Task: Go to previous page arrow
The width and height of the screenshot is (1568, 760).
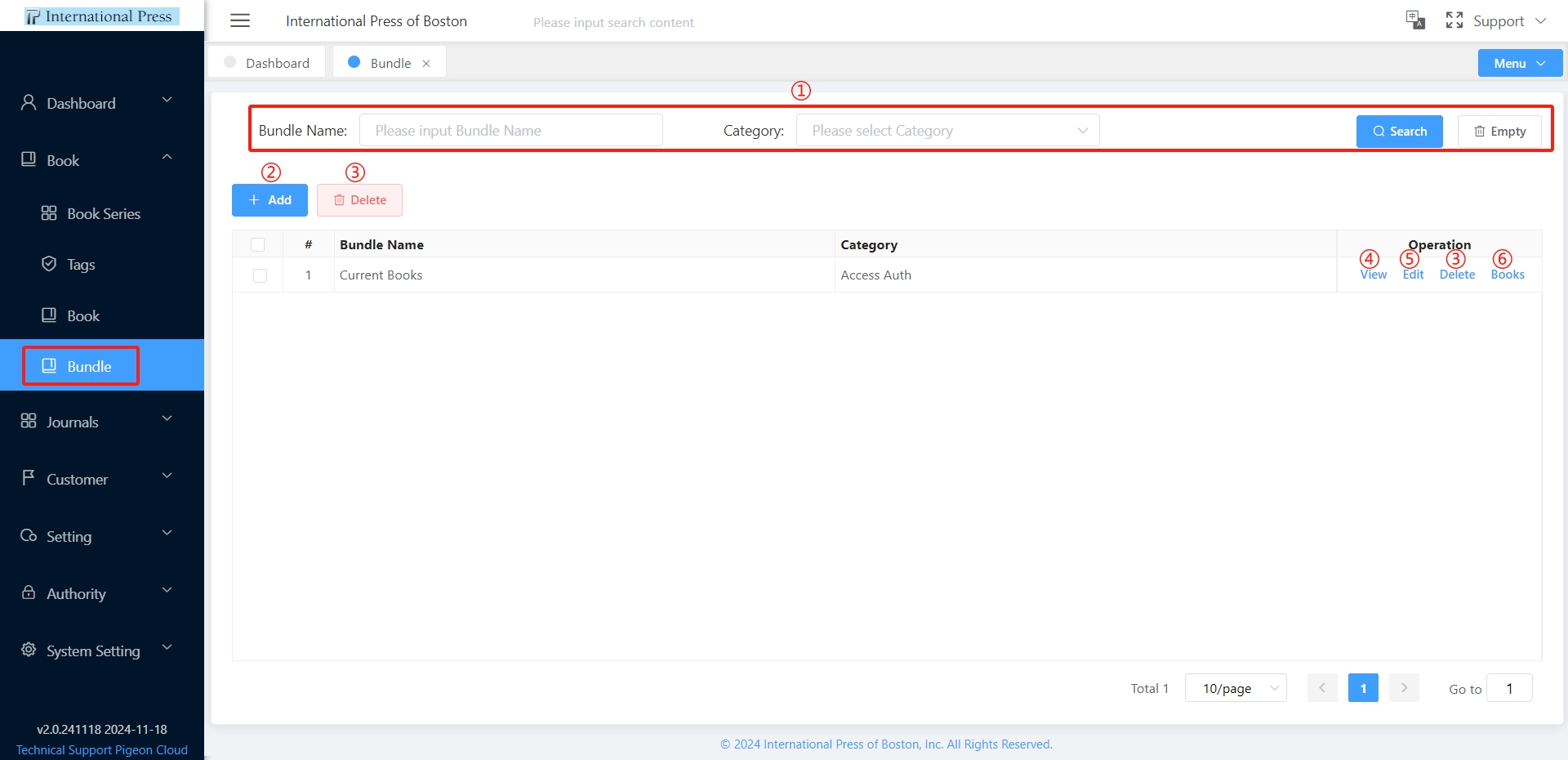Action: [x=1322, y=688]
